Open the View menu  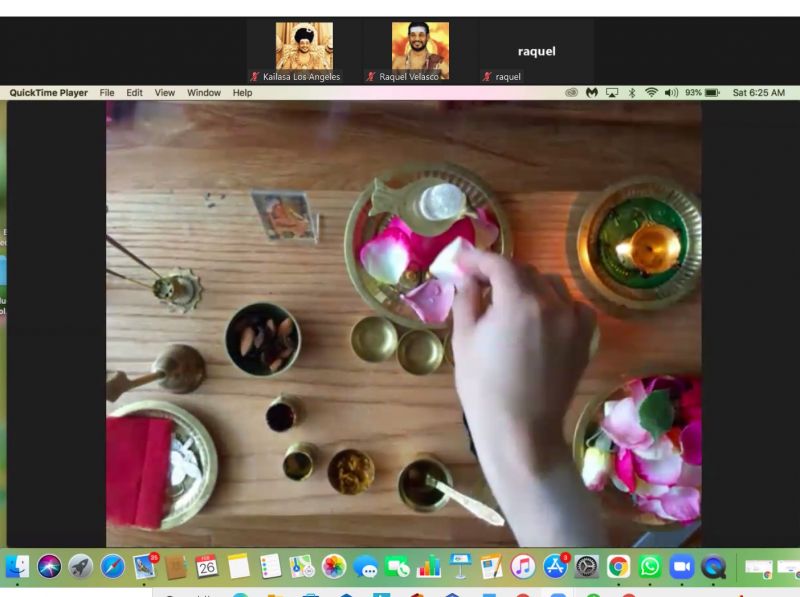[x=164, y=93]
